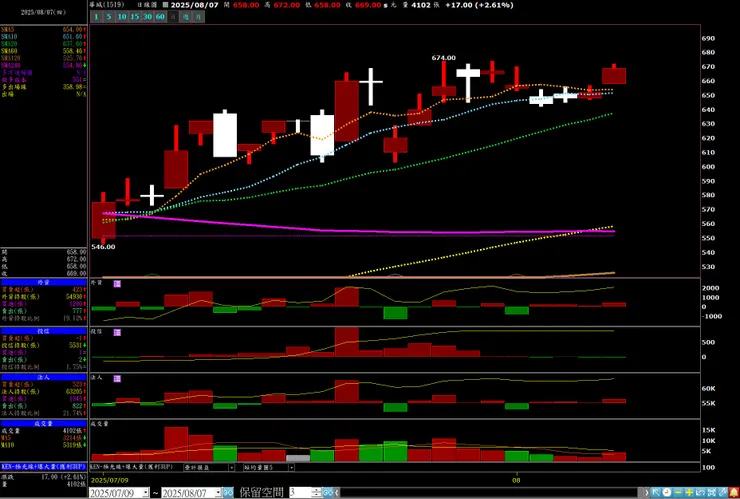The width and height of the screenshot is (740, 499).
Task: Click the 投信持股 5531 value row
Action: 43,346
